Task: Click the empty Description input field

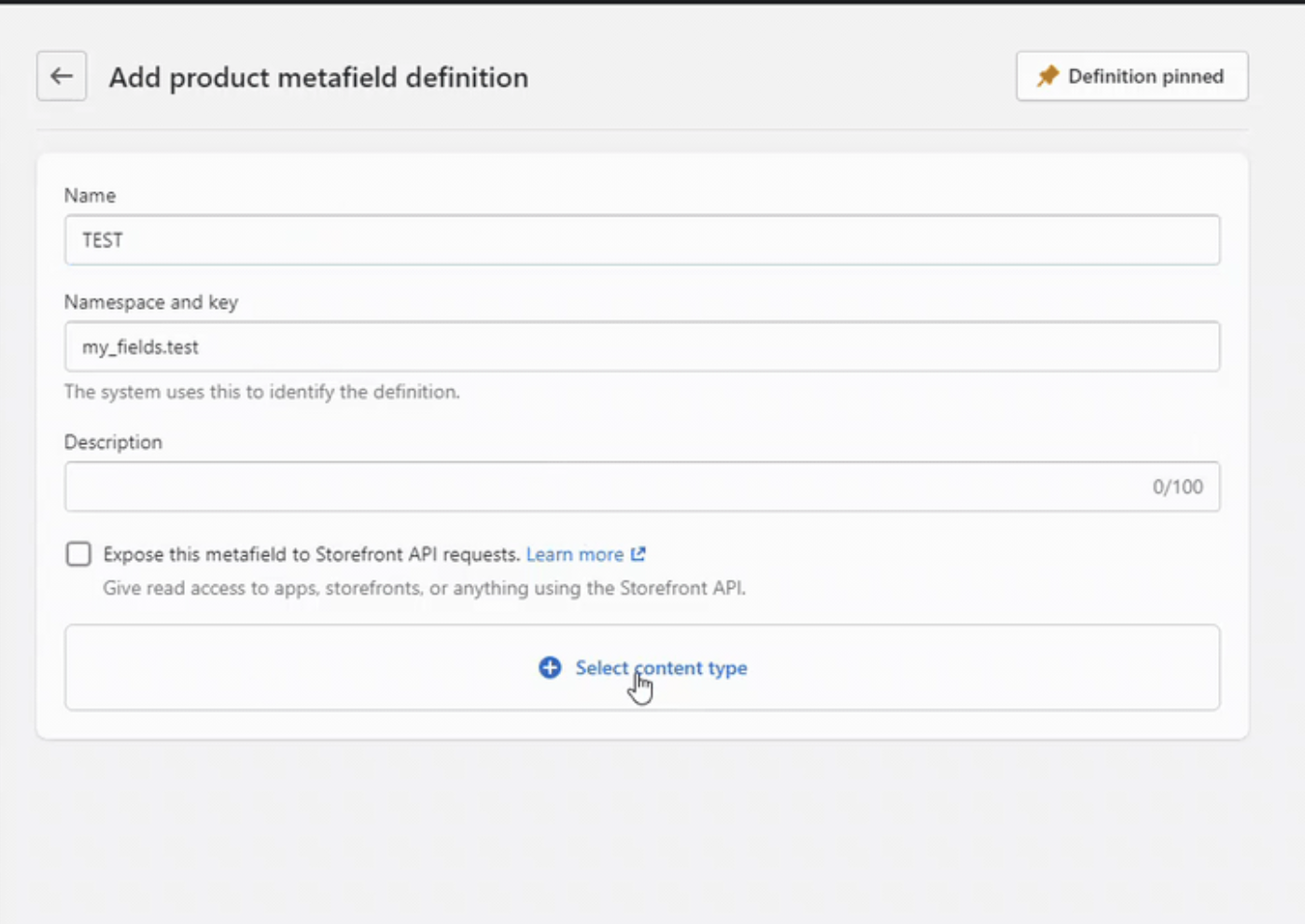Action: 597,486
